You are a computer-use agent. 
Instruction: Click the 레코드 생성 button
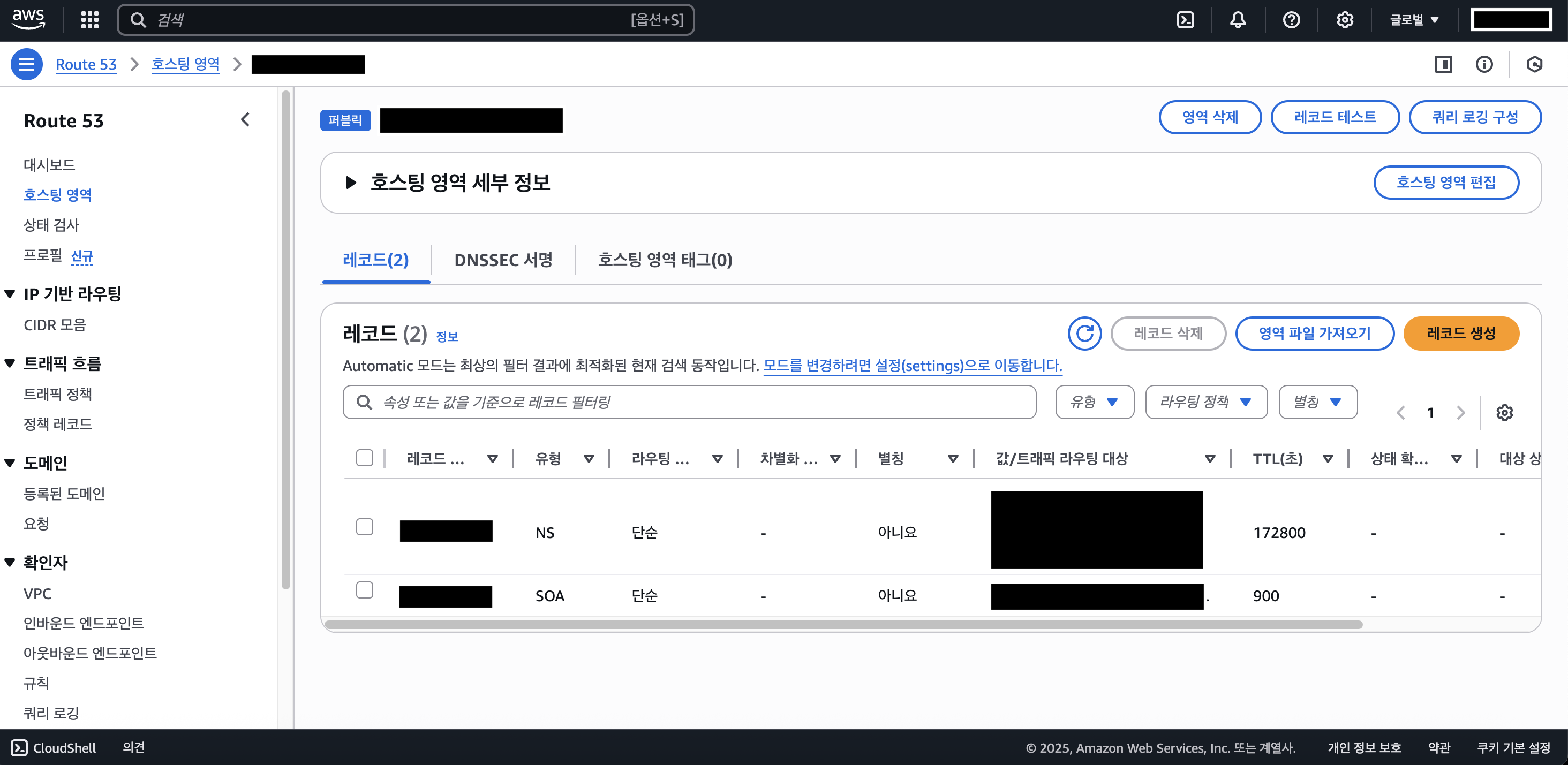pyautogui.click(x=1461, y=334)
